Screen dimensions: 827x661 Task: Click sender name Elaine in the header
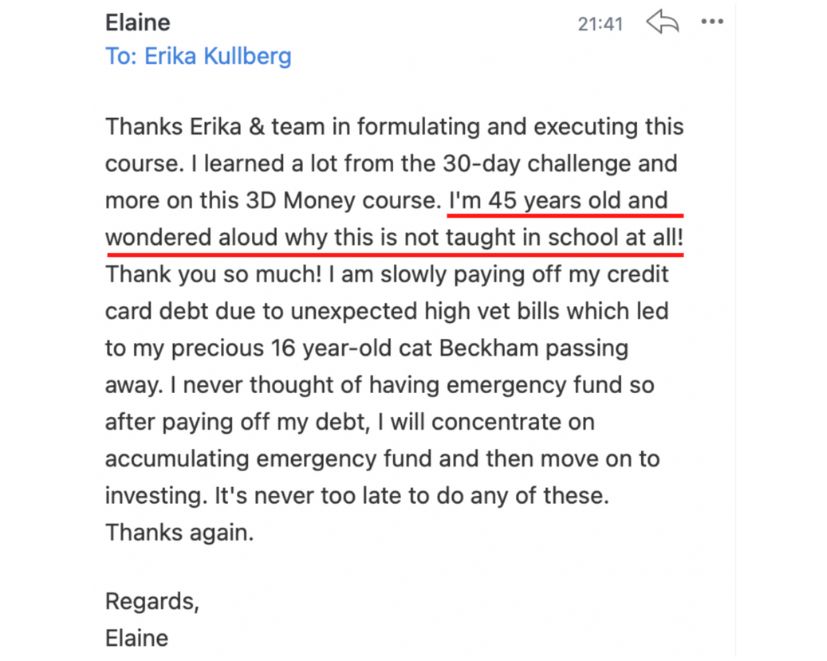coord(138,22)
